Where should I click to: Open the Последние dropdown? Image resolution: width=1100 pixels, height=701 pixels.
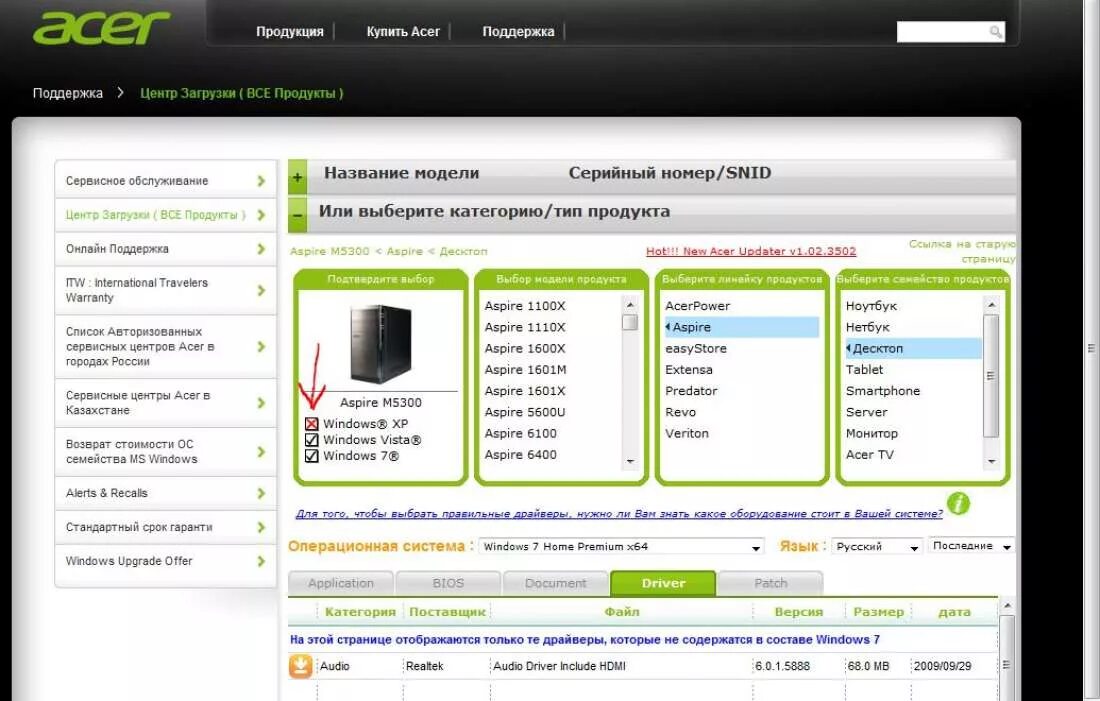pyautogui.click(x=971, y=546)
